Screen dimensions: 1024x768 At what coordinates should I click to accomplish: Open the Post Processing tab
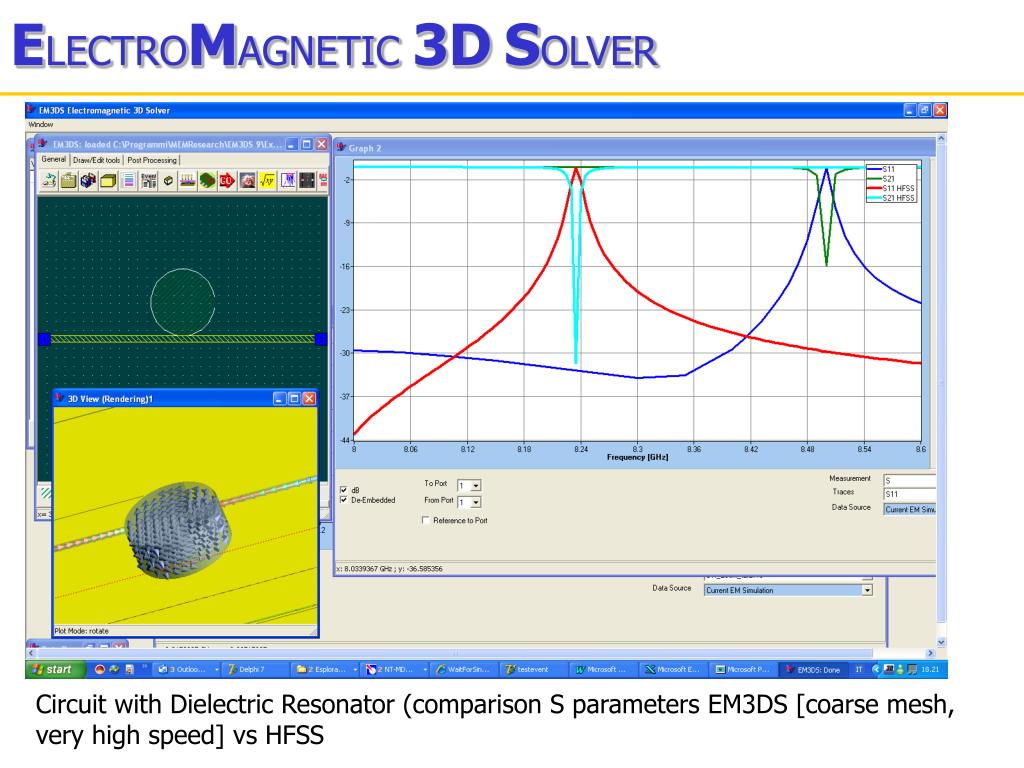point(152,160)
